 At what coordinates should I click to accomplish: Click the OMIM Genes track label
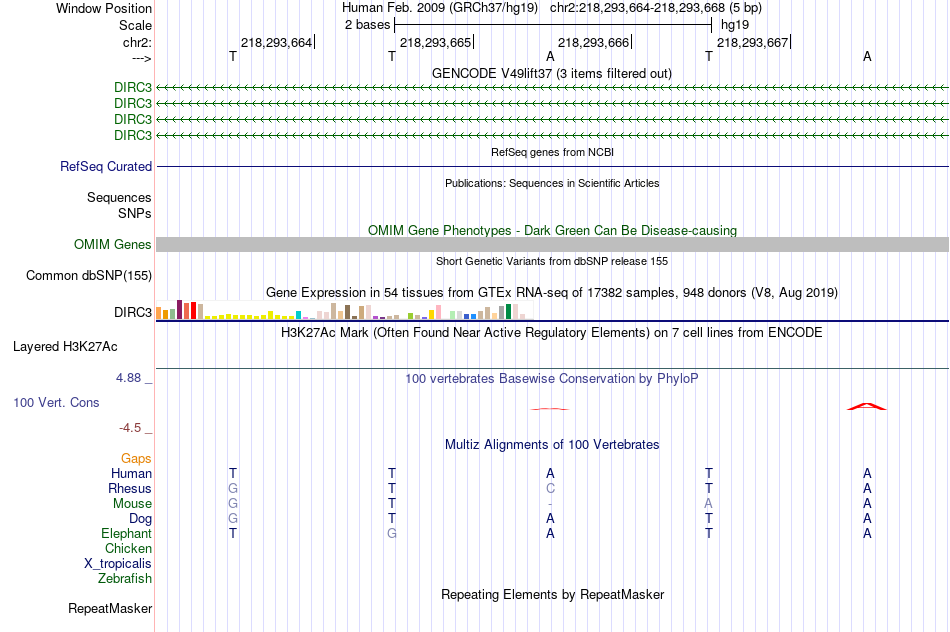(x=113, y=244)
